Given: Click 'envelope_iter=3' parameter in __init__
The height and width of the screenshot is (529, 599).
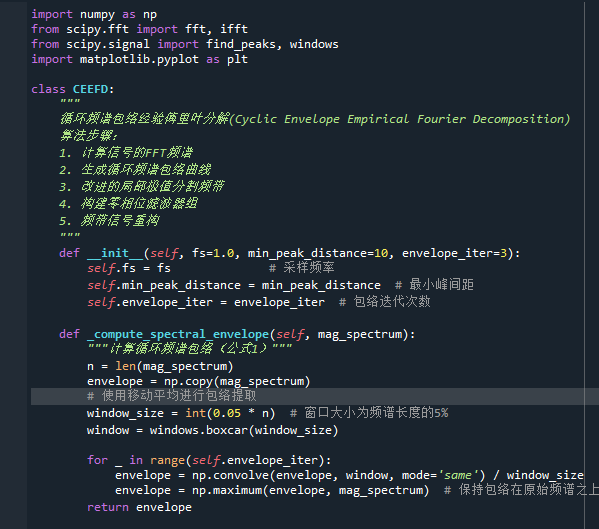Looking at the screenshot, I should click(454, 253).
